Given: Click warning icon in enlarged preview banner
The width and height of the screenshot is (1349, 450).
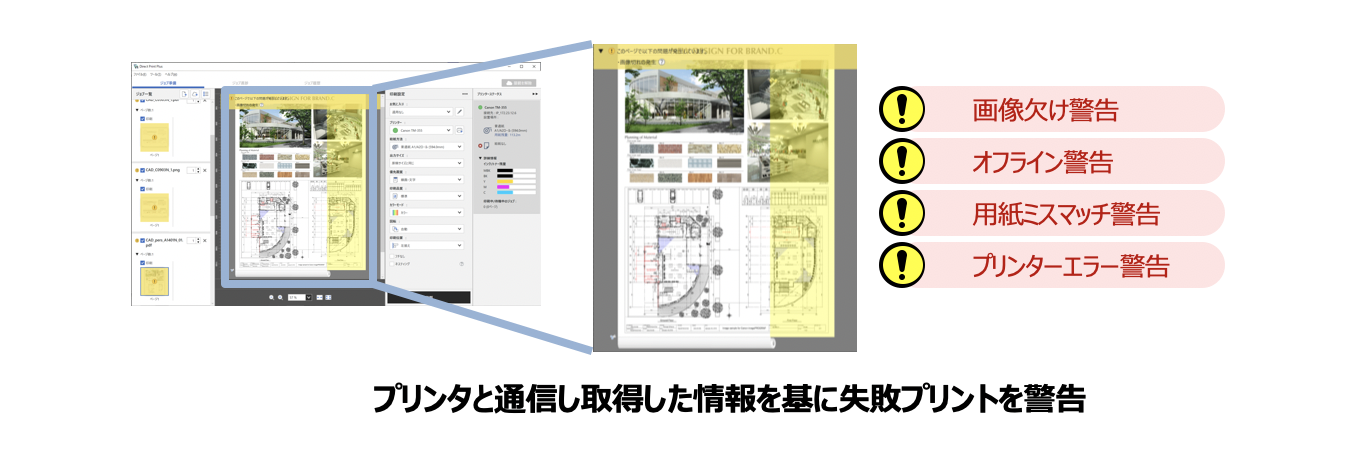Looking at the screenshot, I should 611,50.
